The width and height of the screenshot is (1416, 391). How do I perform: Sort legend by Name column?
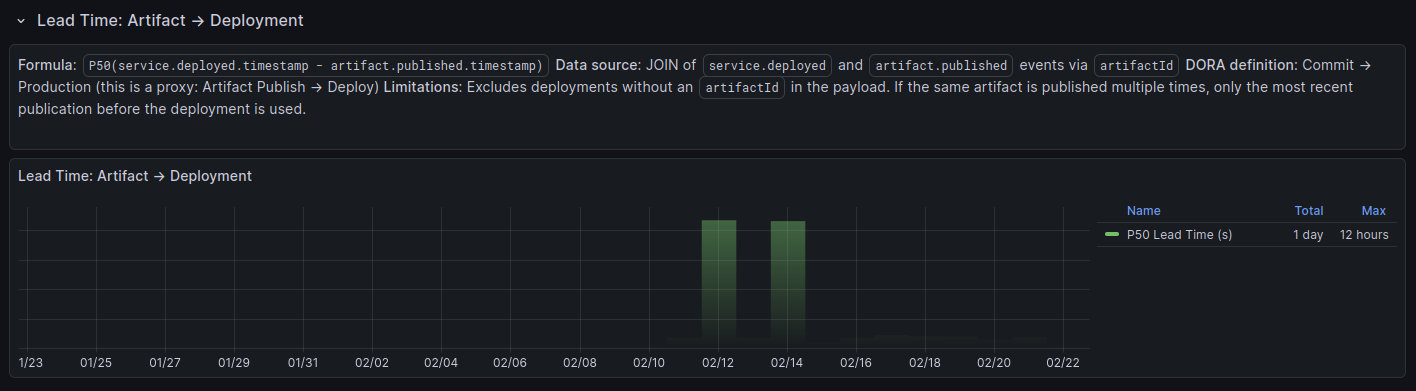(x=1143, y=211)
